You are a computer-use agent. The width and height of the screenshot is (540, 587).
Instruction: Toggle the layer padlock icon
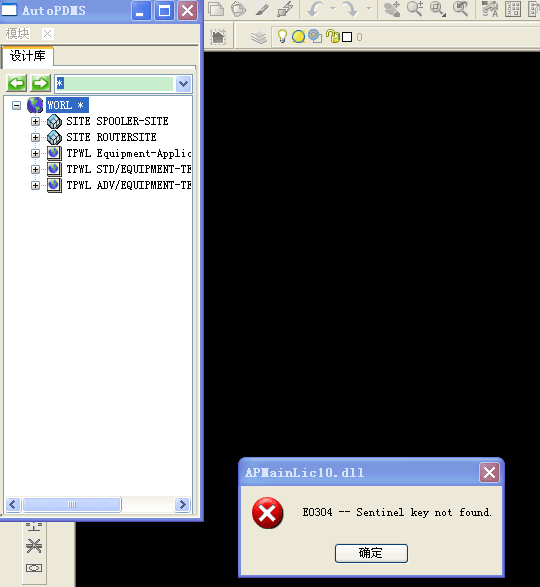tap(332, 36)
